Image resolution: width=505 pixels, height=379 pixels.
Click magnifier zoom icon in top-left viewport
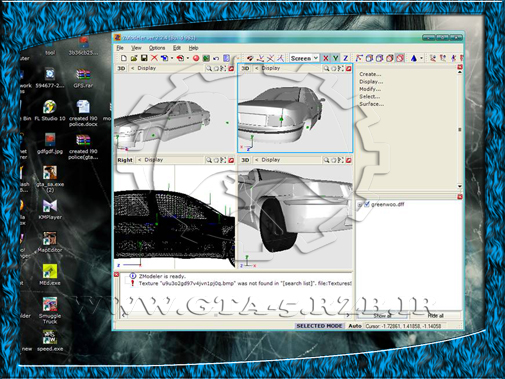[x=209, y=68]
